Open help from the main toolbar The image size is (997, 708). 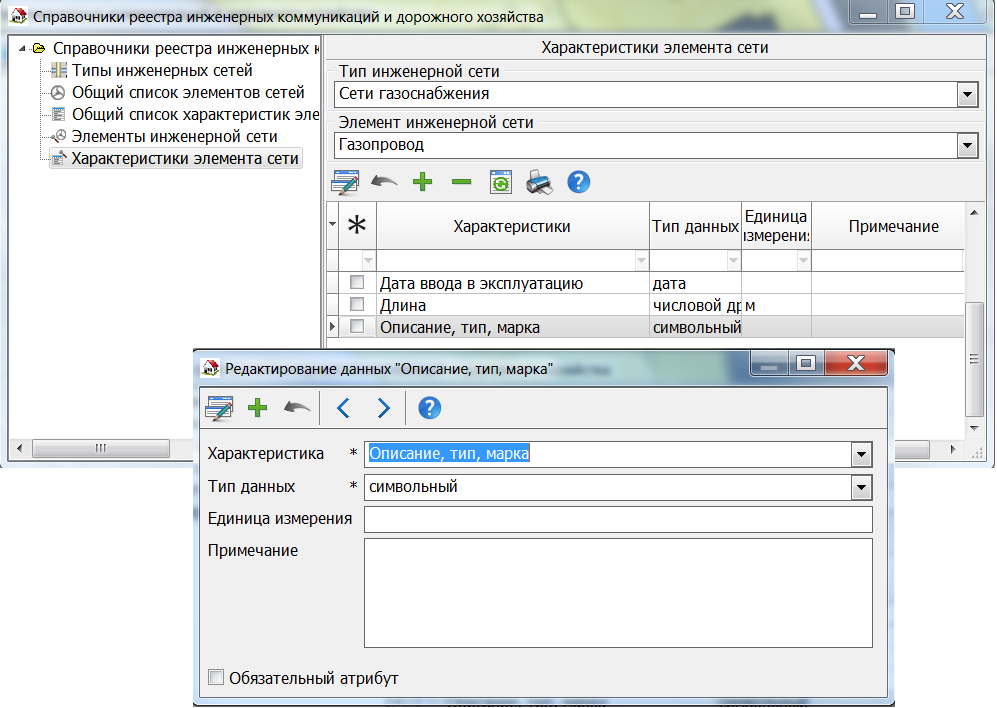click(x=578, y=182)
